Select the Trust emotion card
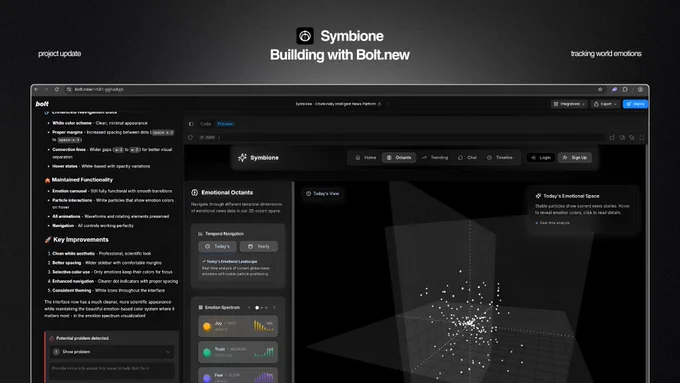Viewport: 680px width, 383px height. pos(238,352)
